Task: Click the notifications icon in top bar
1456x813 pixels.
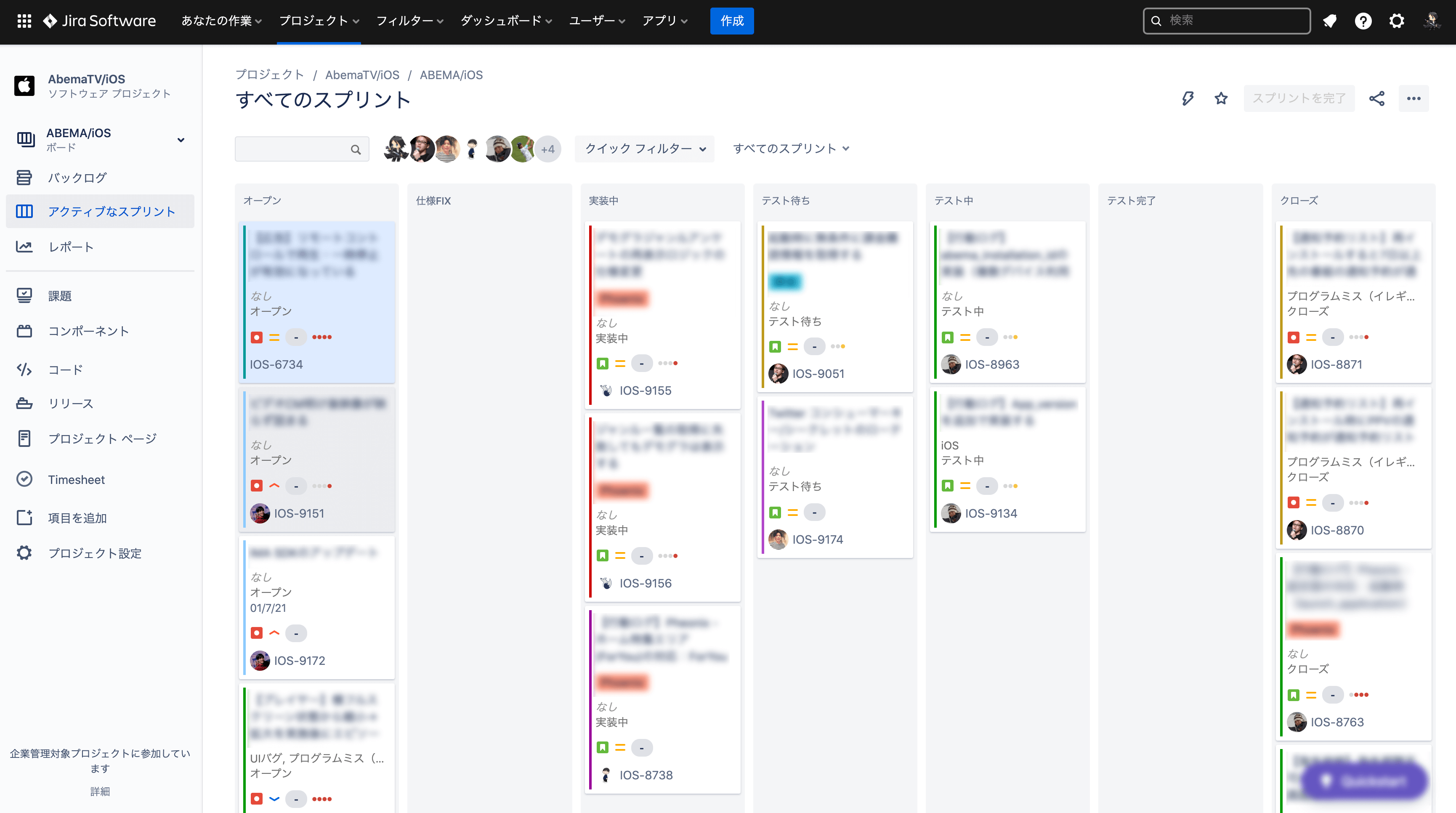Action: [x=1329, y=21]
